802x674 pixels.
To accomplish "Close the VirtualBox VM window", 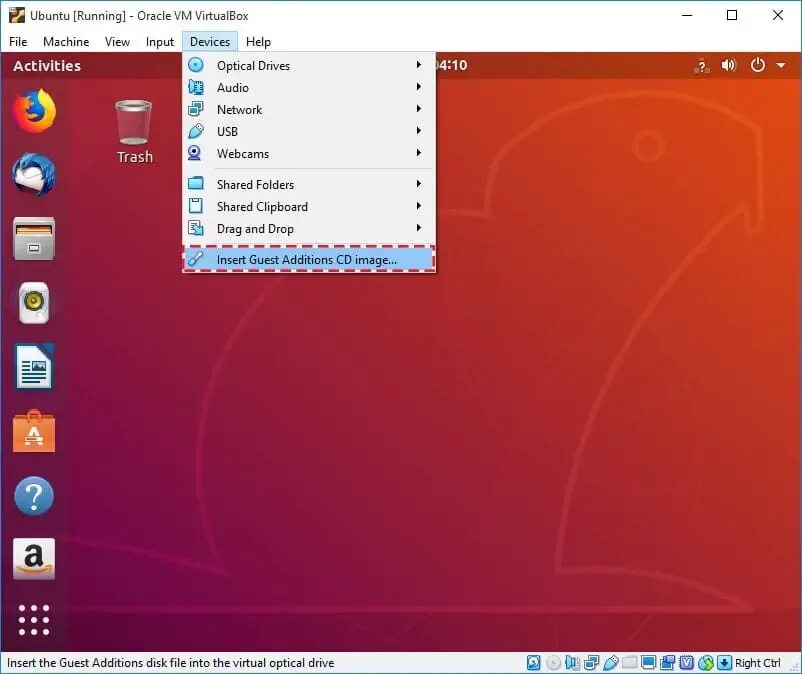I will (777, 15).
